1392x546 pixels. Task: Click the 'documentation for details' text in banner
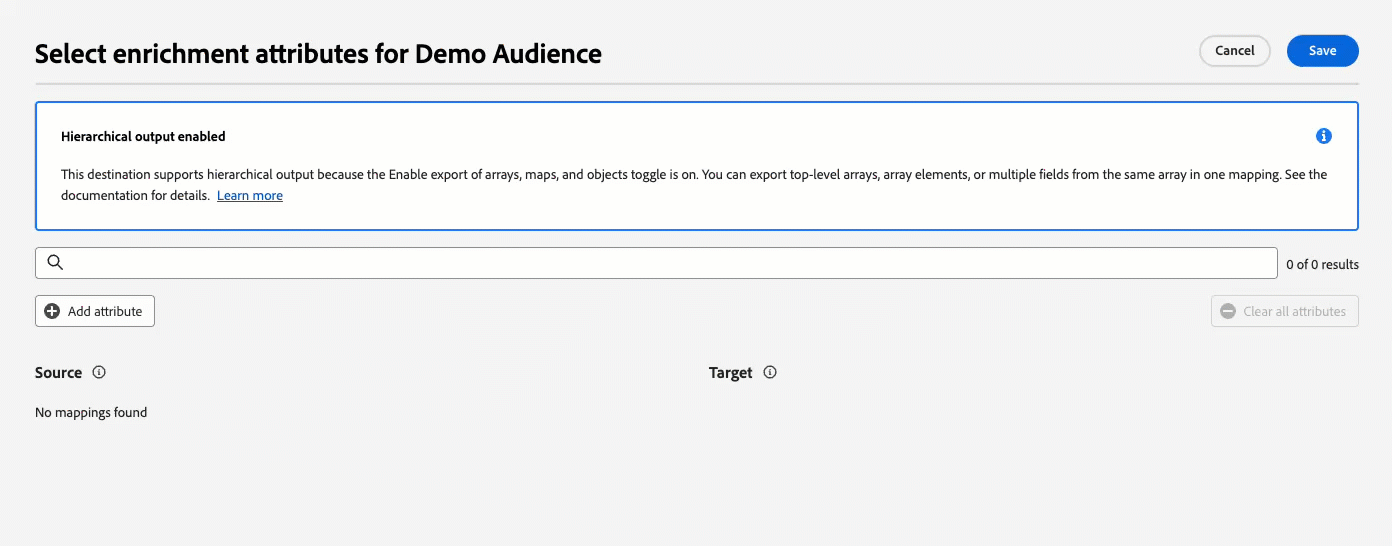coord(134,196)
